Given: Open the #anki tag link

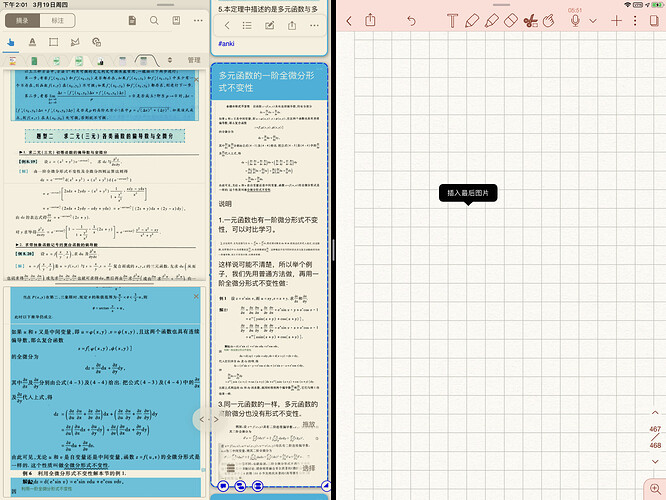Looking at the screenshot, I should pos(226,43).
